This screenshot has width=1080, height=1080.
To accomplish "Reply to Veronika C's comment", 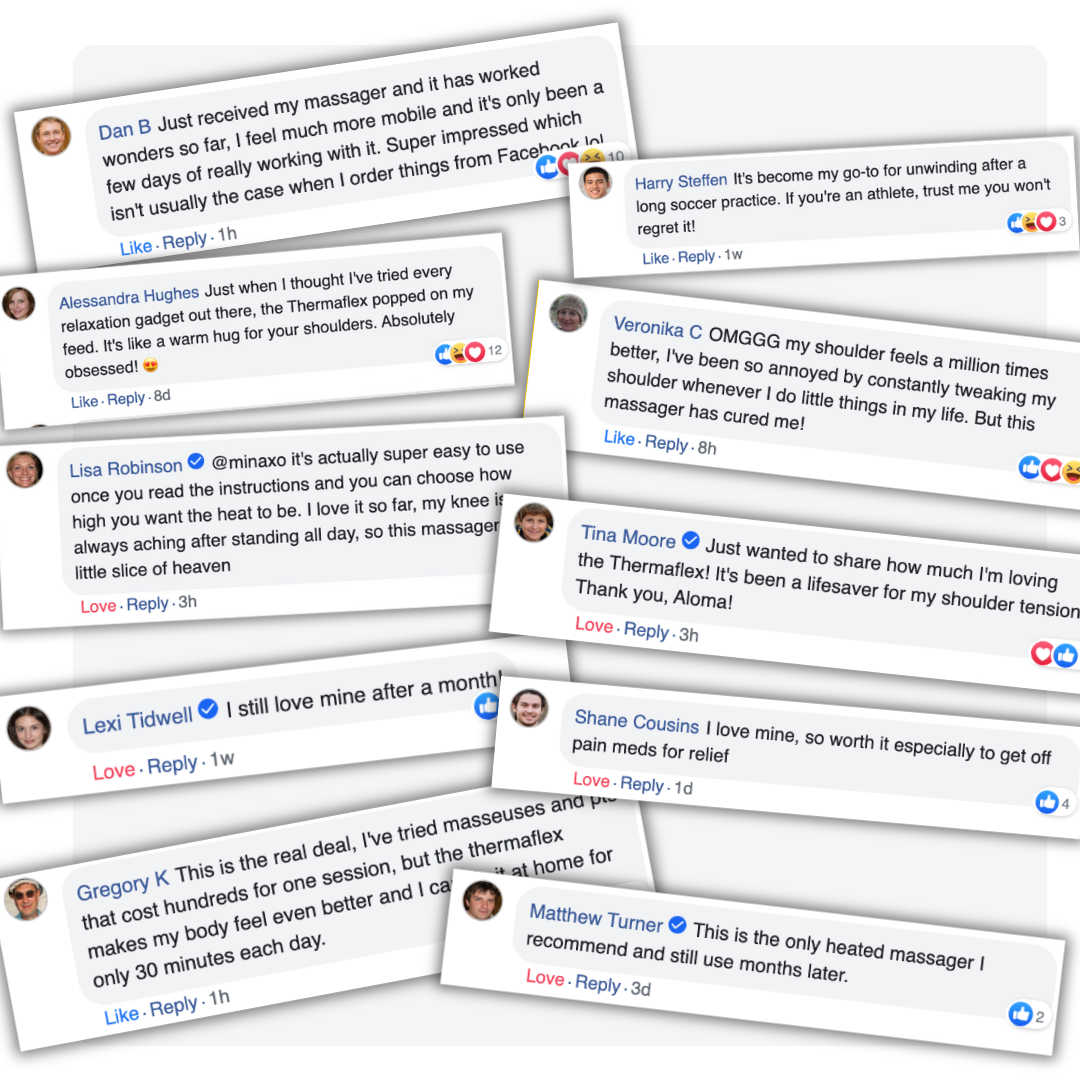I will click(x=666, y=444).
